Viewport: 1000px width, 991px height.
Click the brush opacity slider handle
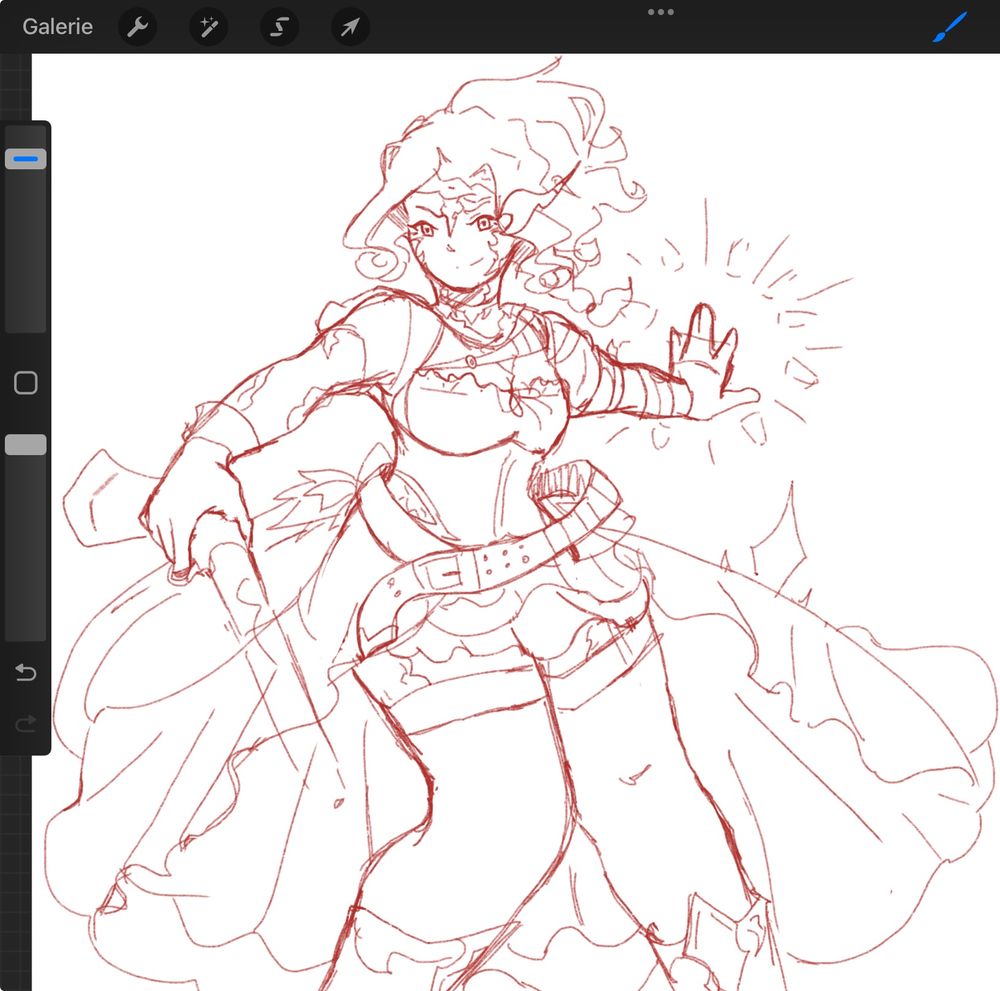click(x=26, y=444)
